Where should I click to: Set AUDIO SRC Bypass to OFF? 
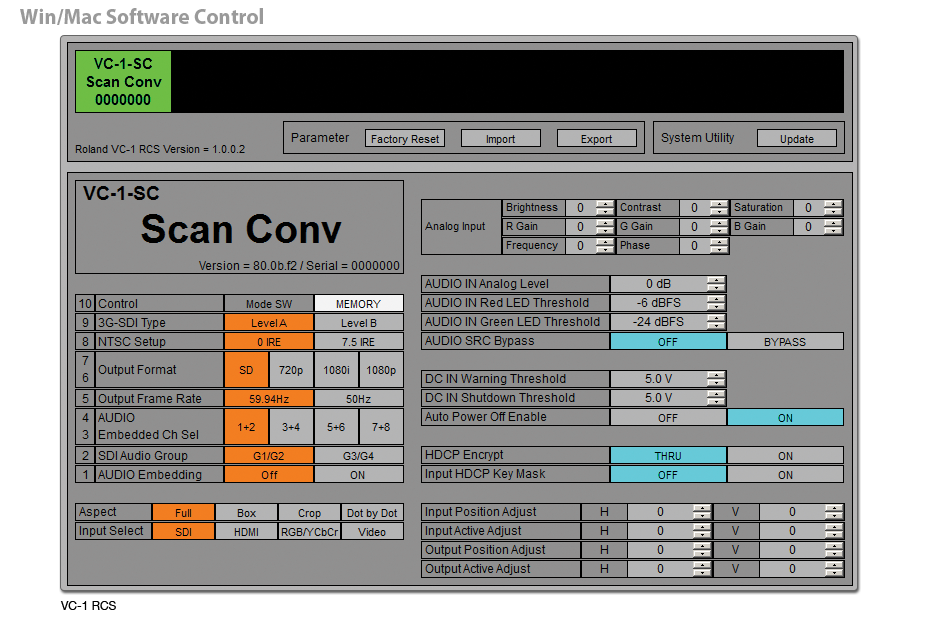[668, 341]
